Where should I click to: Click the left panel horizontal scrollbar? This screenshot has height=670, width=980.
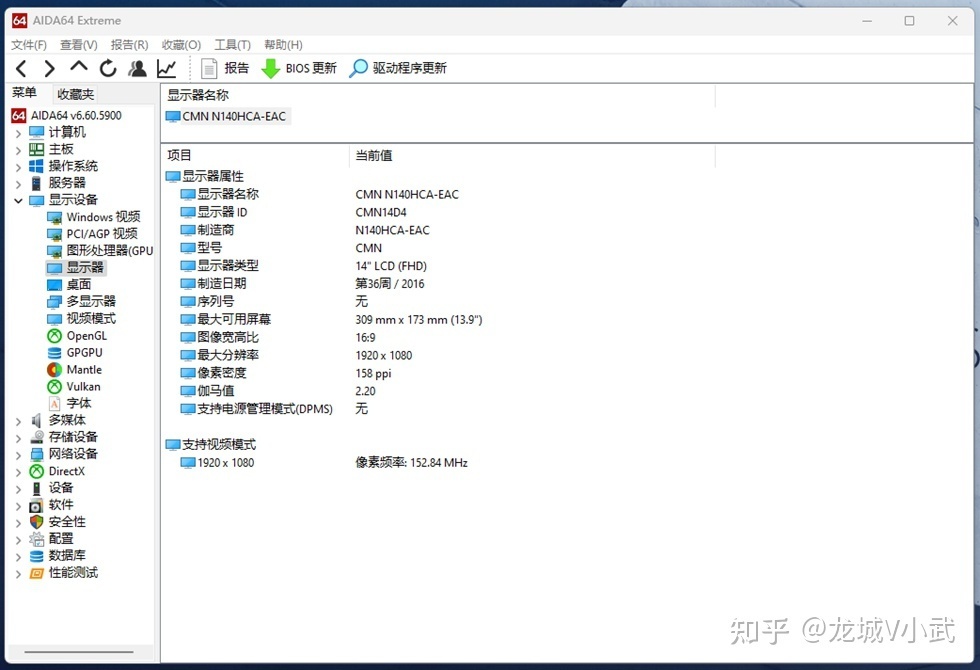pos(79,652)
